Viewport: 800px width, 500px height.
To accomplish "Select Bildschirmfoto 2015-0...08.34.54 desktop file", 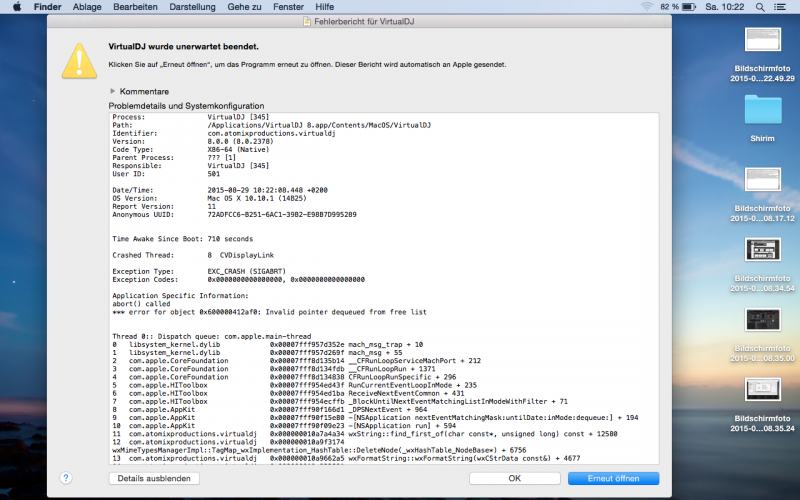I will 762,265.
